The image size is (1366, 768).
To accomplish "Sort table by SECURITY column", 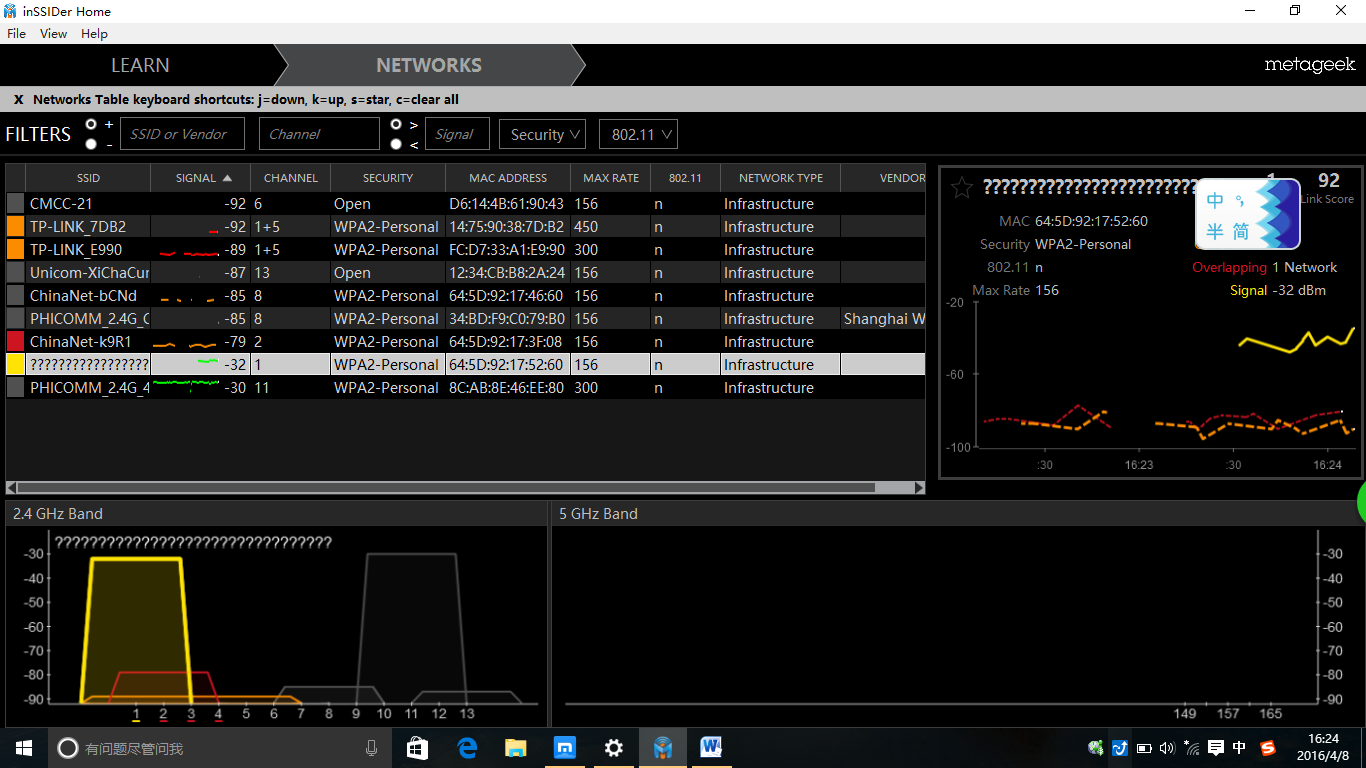I will click(388, 178).
